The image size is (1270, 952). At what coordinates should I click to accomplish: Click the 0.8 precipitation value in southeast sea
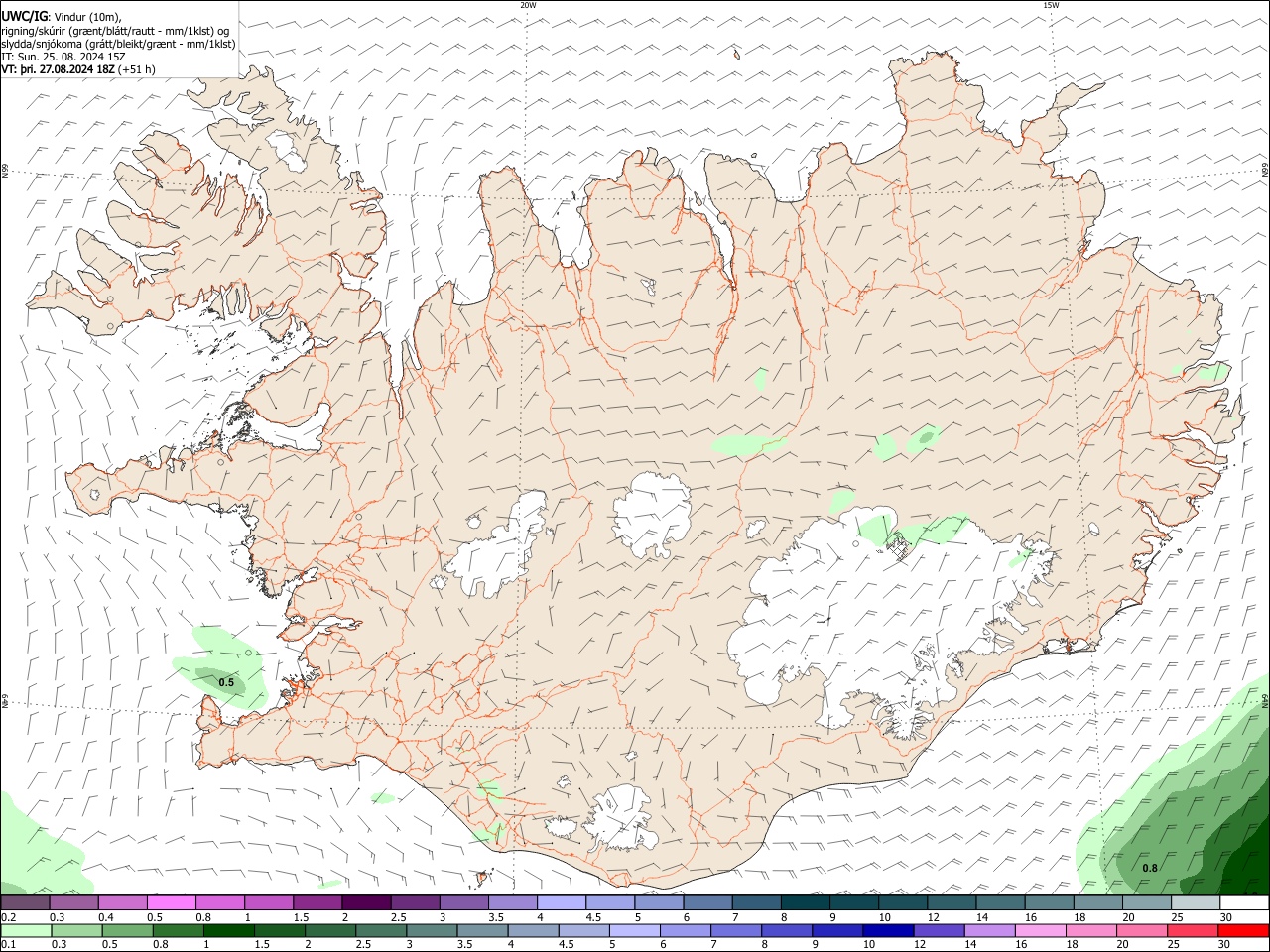pyautogui.click(x=1149, y=868)
